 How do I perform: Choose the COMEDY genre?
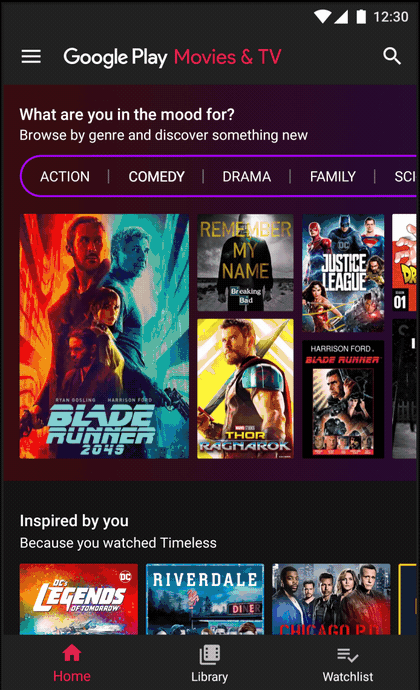[156, 176]
